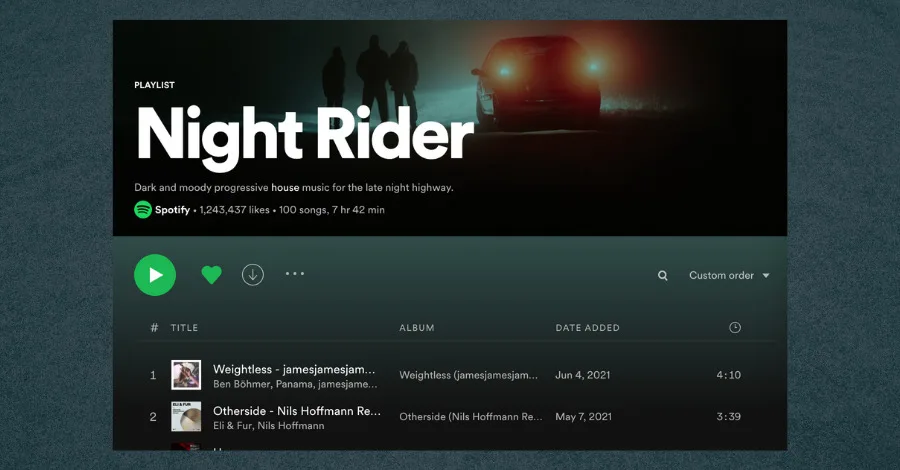This screenshot has width=900, height=470.
Task: Click the Otherside - Nils Hoffmann Re... title
Action: coord(297,411)
